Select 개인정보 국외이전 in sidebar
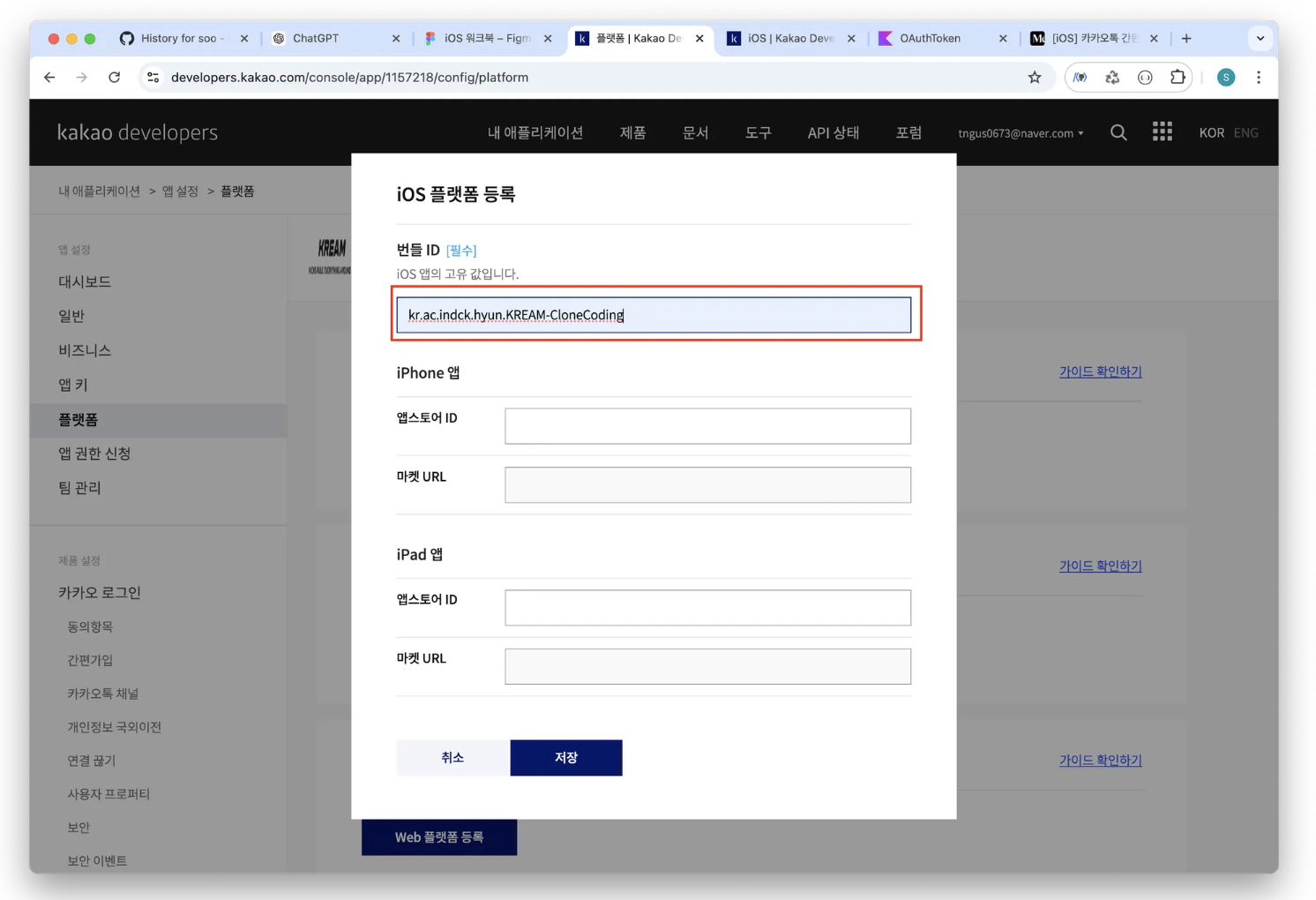Viewport: 1316px width, 900px height. (x=115, y=727)
